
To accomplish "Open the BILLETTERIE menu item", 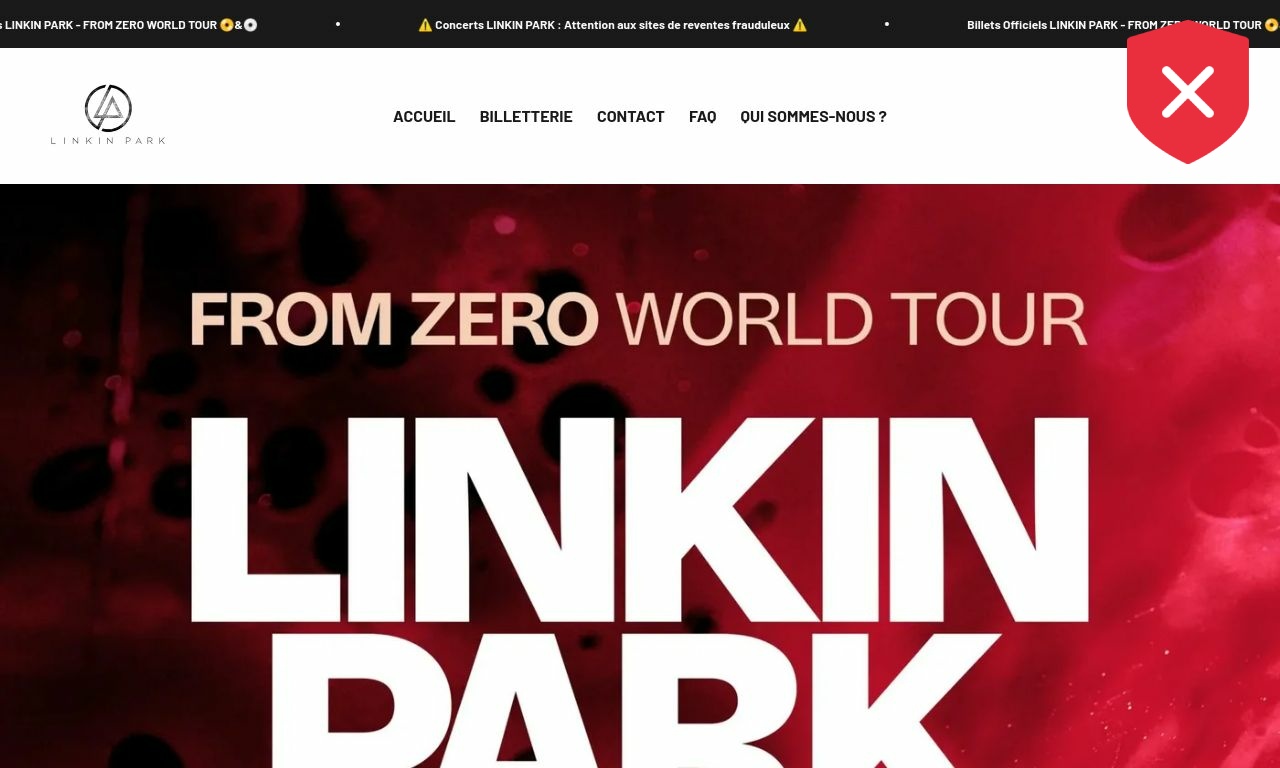I will [526, 116].
